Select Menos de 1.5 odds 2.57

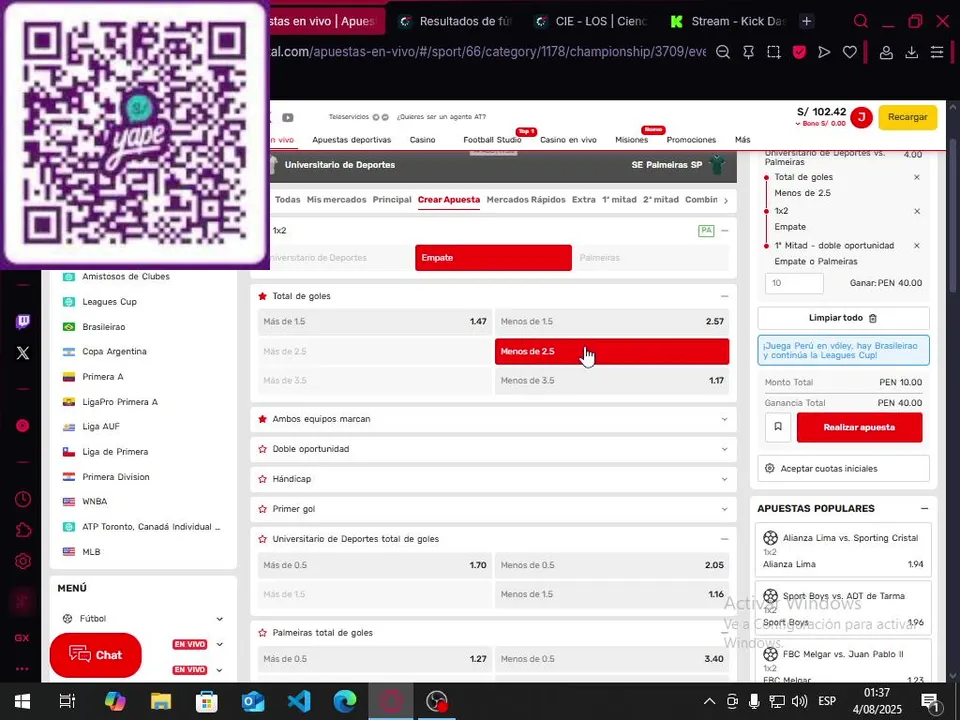tap(612, 321)
